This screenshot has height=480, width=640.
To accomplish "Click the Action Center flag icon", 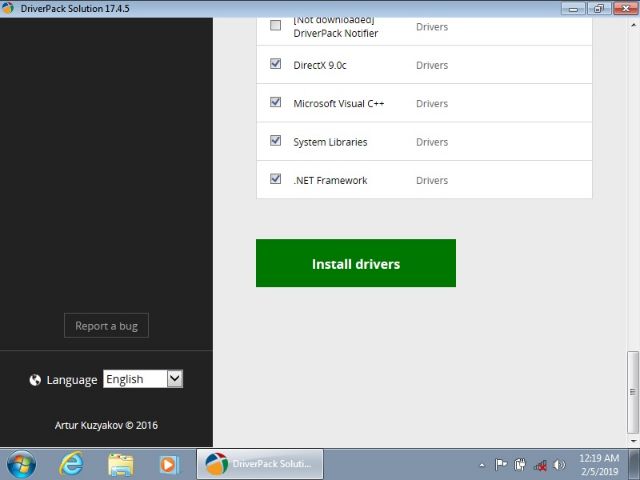I will (x=502, y=465).
